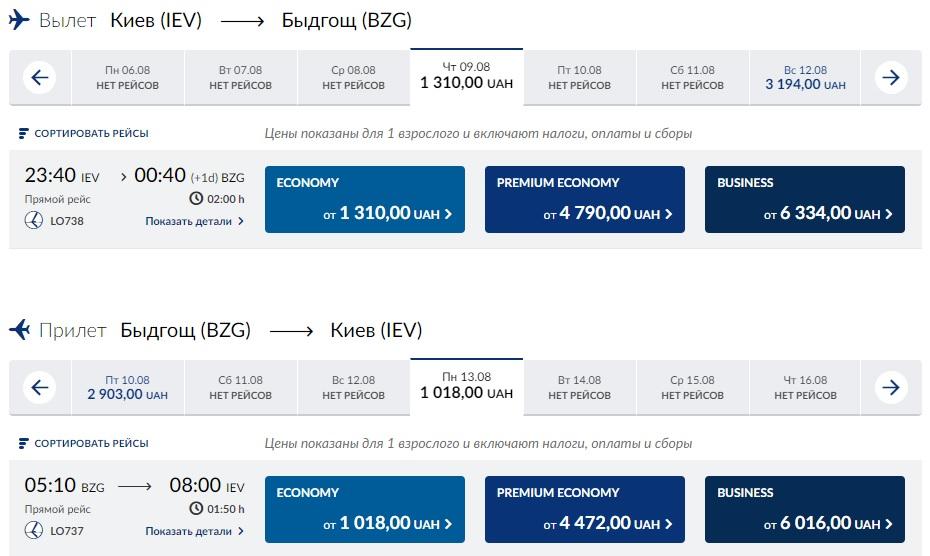
Task: Expand details for flight LO737
Action: click(195, 531)
